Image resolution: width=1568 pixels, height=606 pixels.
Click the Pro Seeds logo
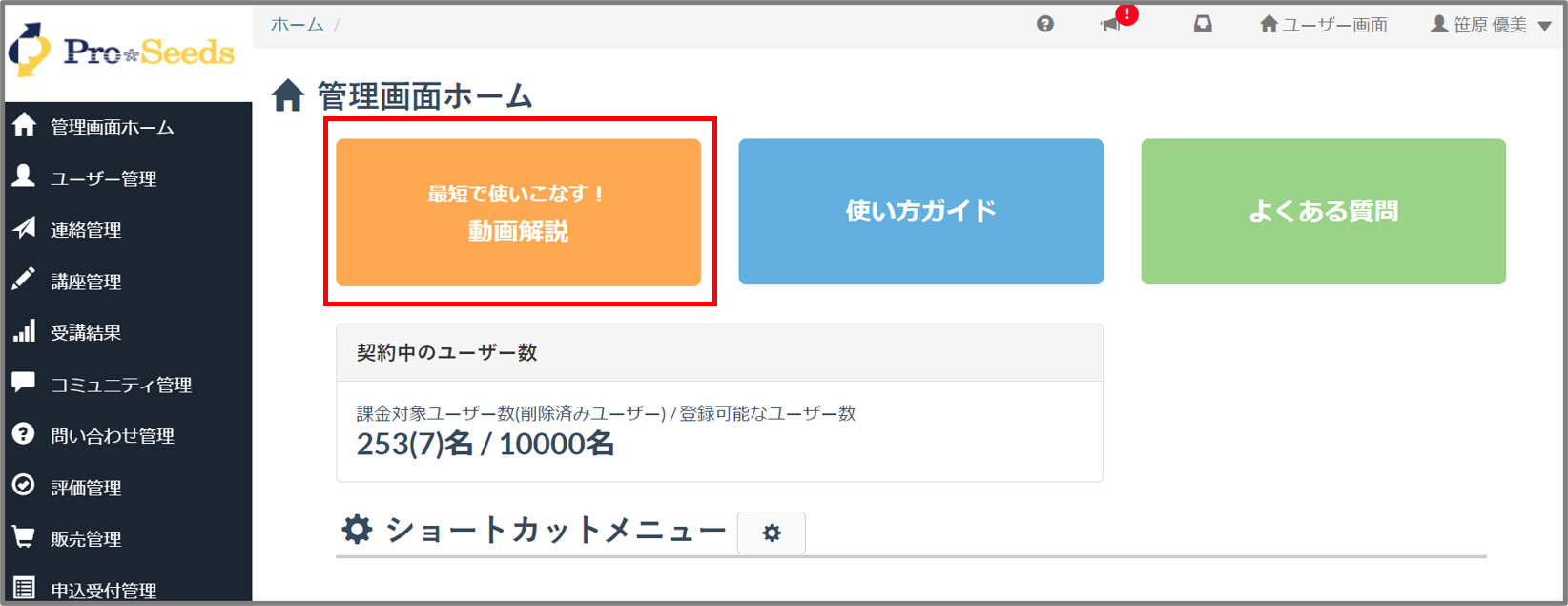[122, 52]
